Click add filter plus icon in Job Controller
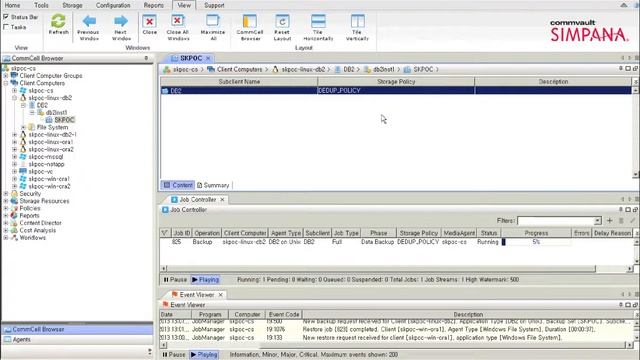This screenshot has height=360, width=640. tap(610, 220)
